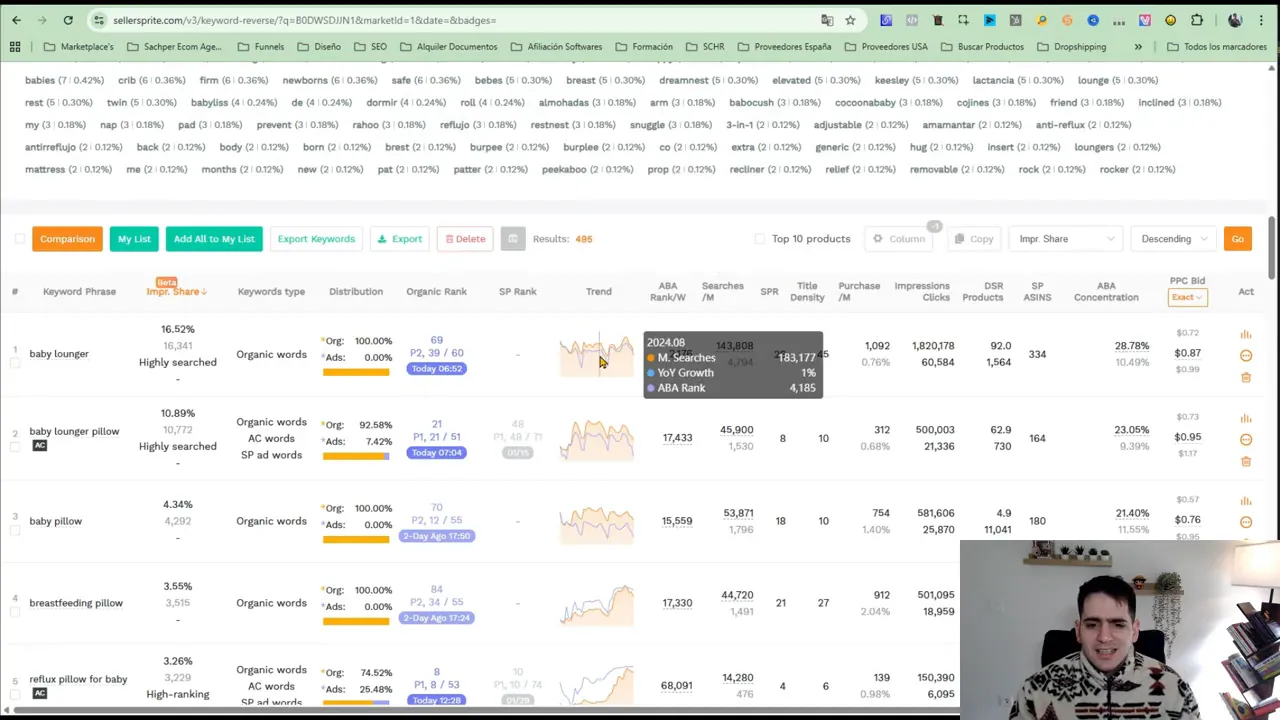Click the orange distribution bar for baby lounger
This screenshot has height=720, width=1280.
[x=356, y=371]
